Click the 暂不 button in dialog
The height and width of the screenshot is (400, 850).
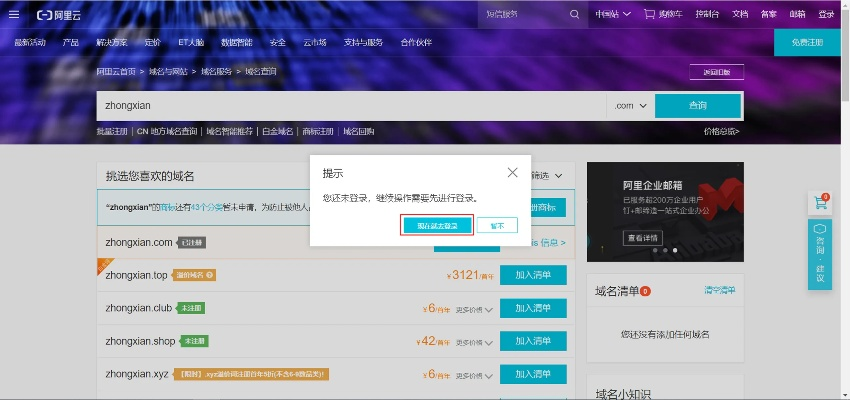497,225
